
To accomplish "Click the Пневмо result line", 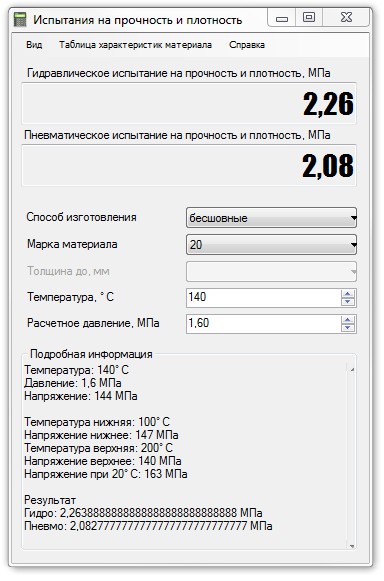I will pos(148,526).
